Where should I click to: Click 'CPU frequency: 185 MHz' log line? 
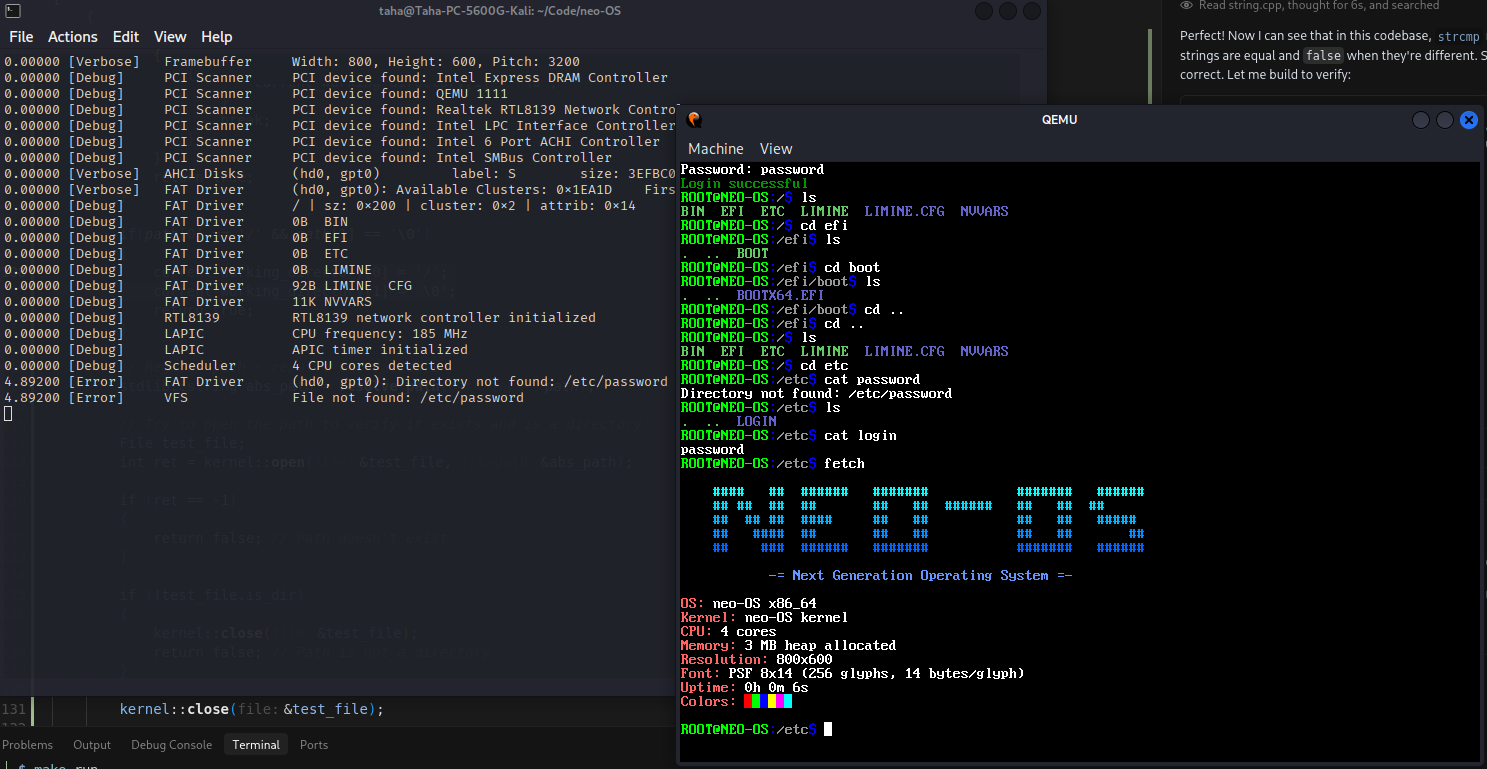click(x=380, y=333)
